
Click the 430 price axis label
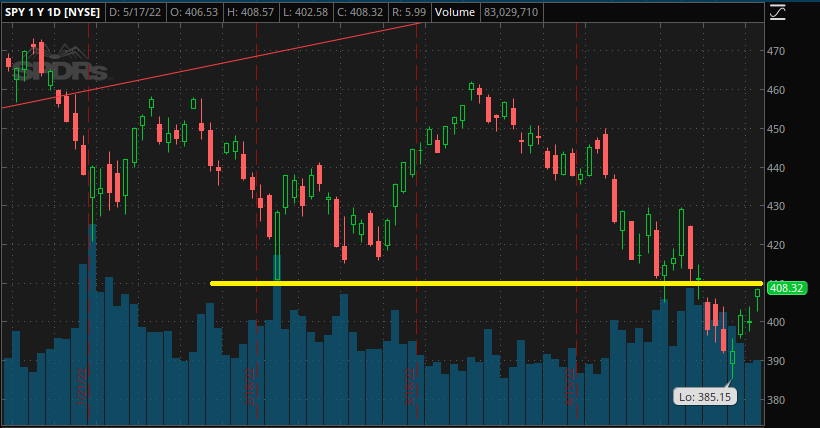pyautogui.click(x=776, y=206)
